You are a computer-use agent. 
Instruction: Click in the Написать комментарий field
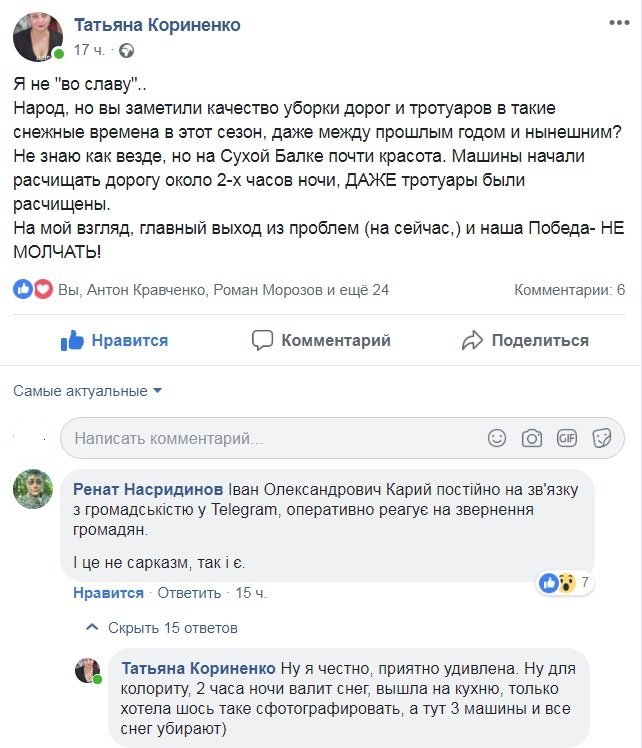click(270, 438)
